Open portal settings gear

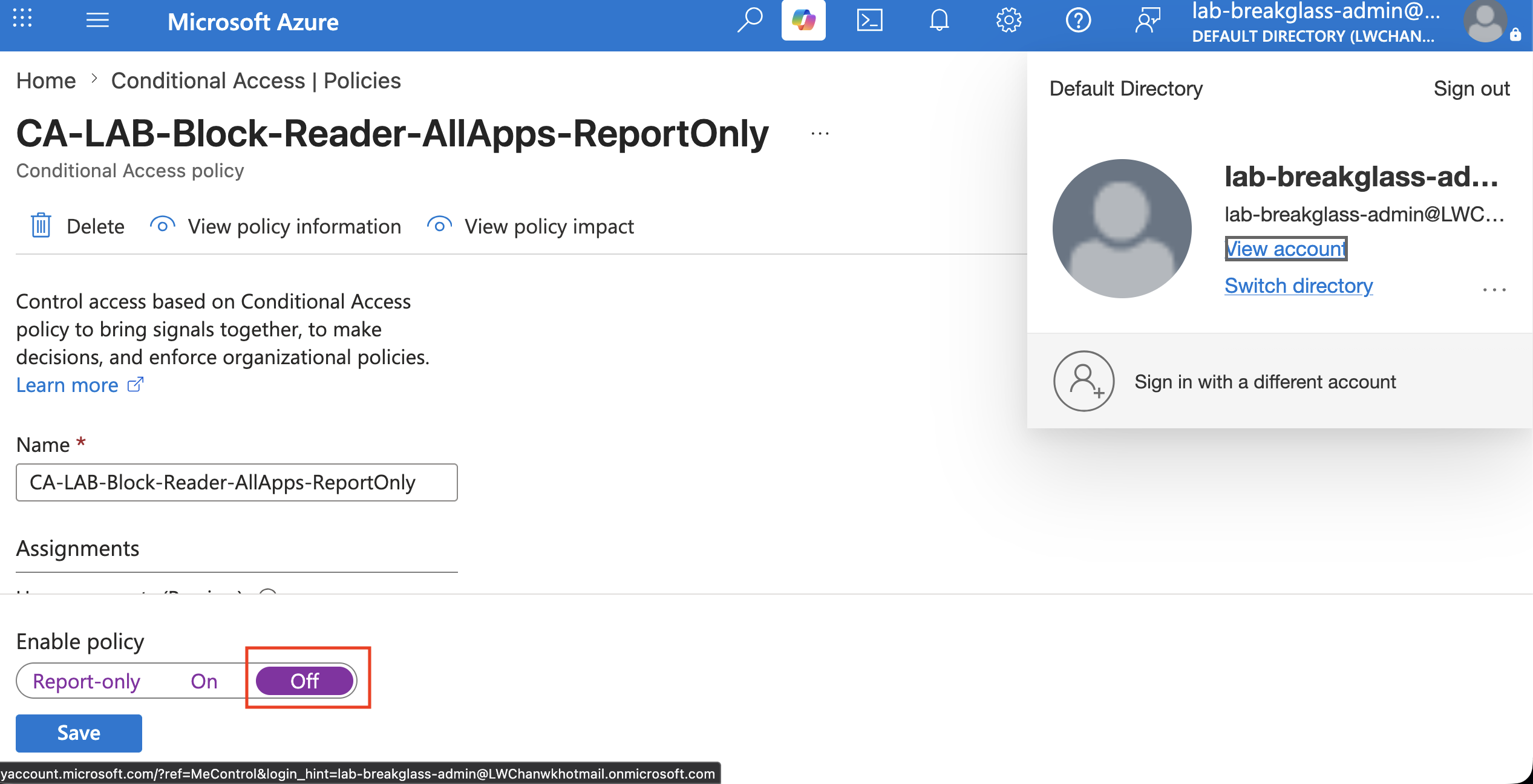(x=1008, y=21)
